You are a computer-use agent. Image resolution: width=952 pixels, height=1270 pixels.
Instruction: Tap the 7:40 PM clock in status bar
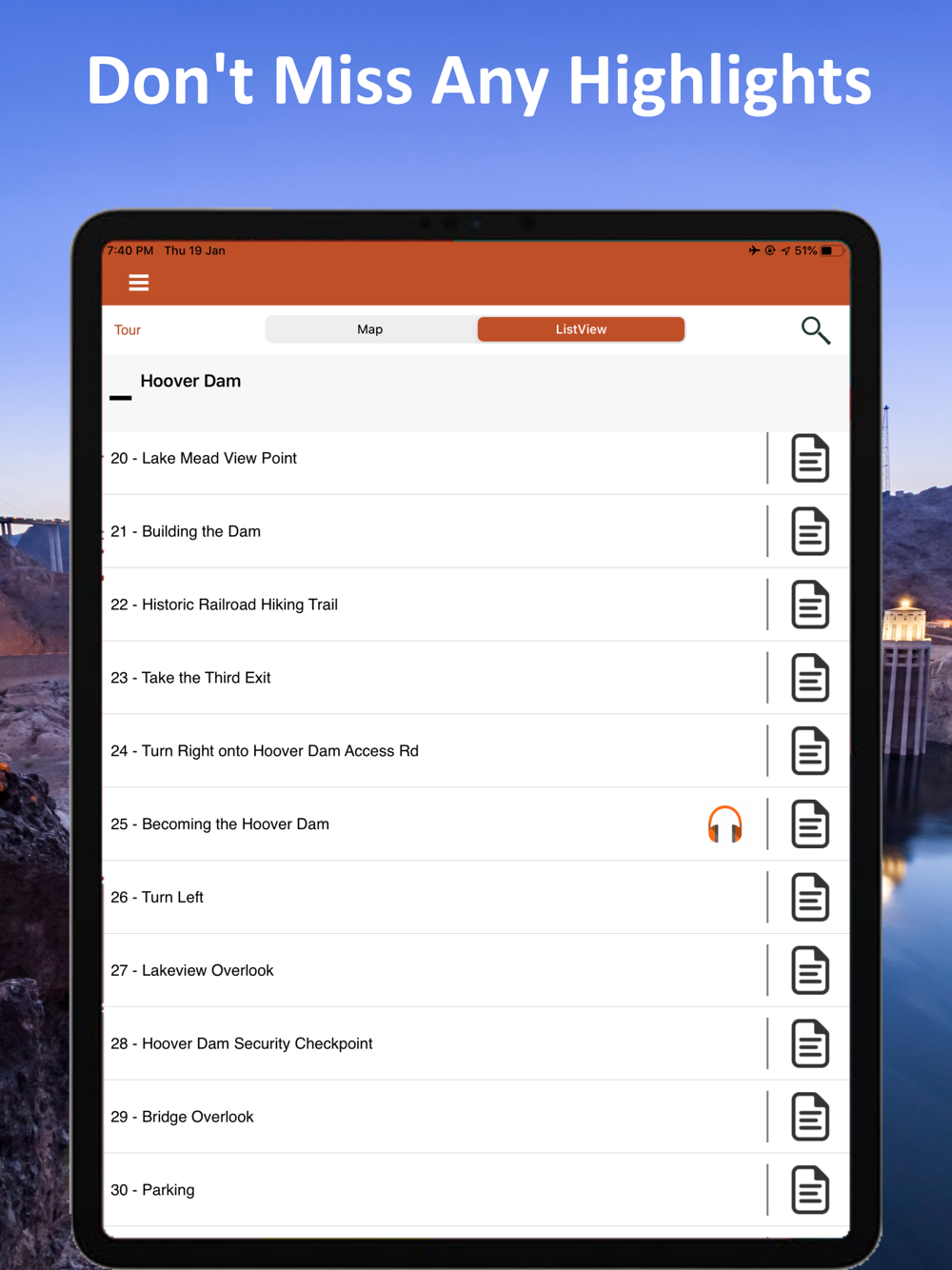[x=130, y=250]
